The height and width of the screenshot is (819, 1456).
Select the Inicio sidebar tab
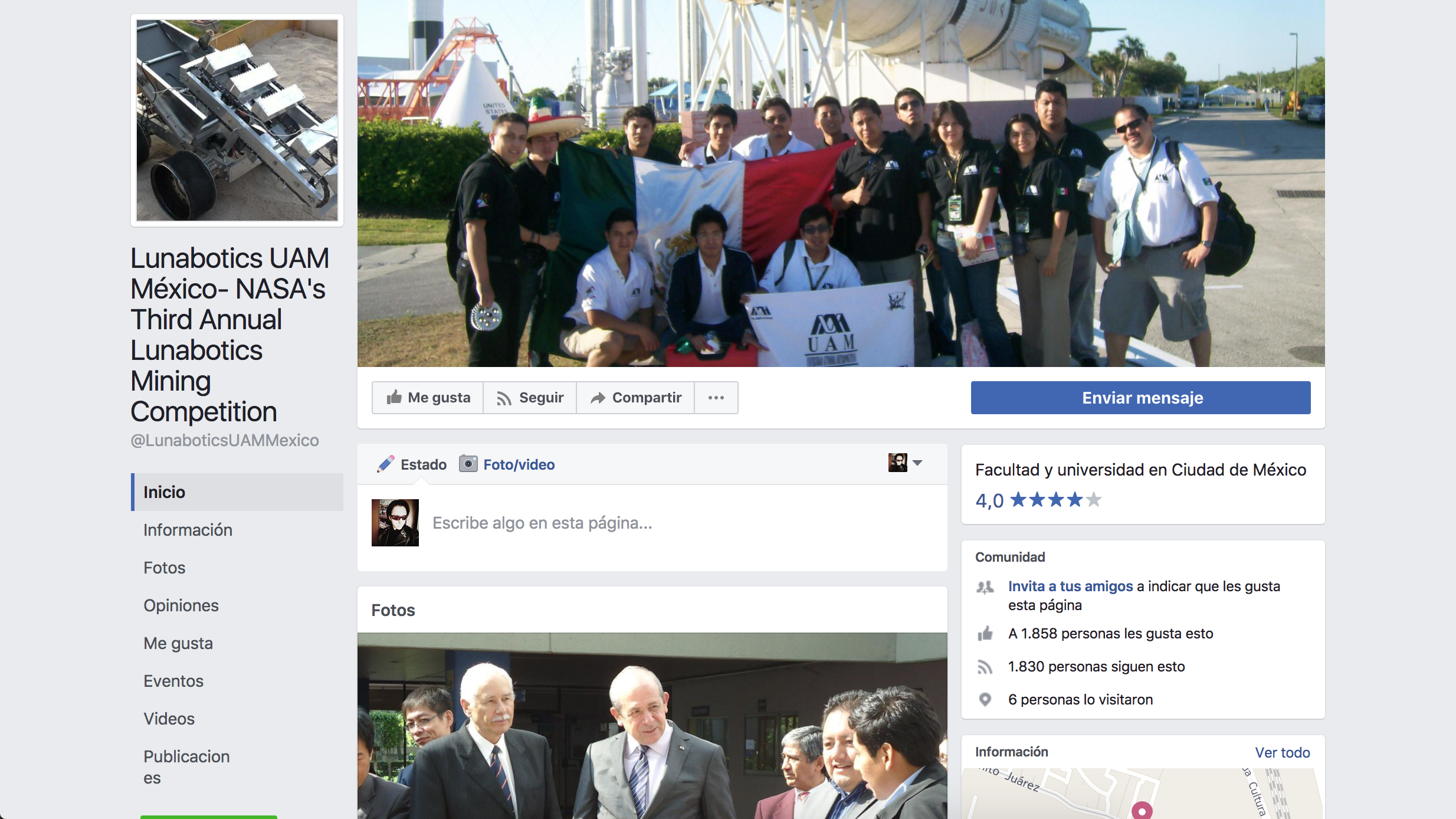[x=237, y=492]
